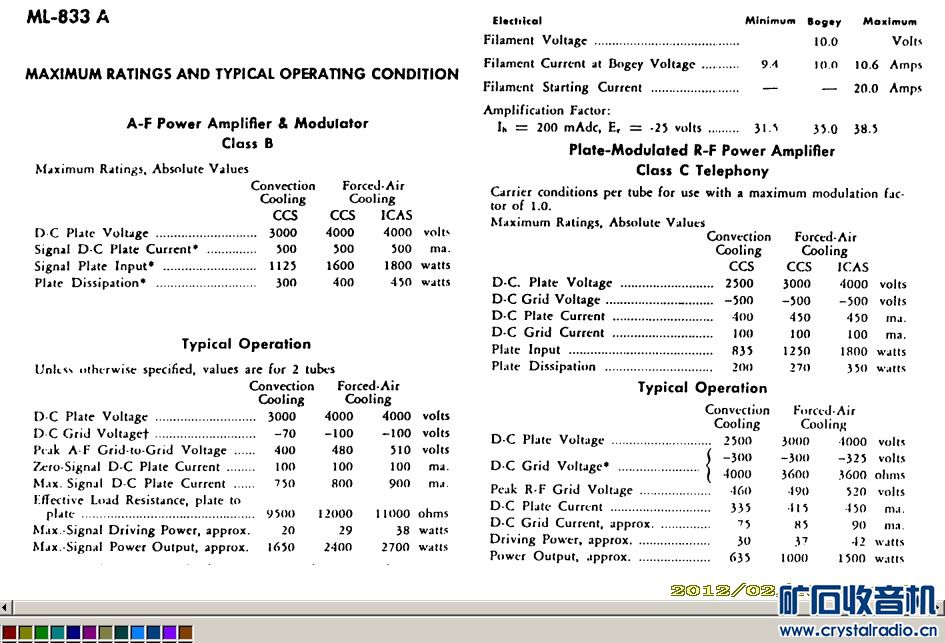Click the "Minimum" column header

770,21
